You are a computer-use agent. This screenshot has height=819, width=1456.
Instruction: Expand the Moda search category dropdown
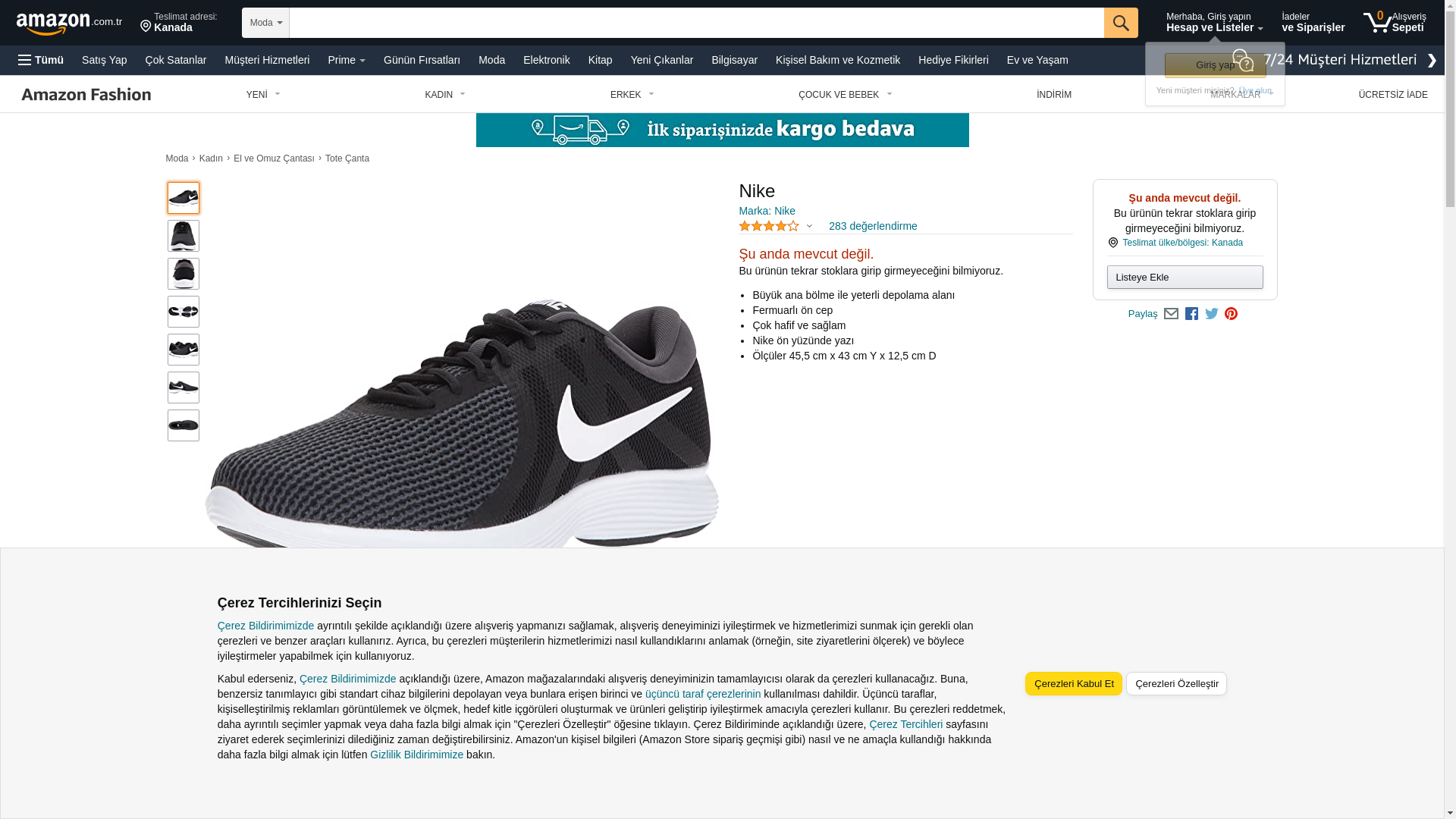pos(265,23)
